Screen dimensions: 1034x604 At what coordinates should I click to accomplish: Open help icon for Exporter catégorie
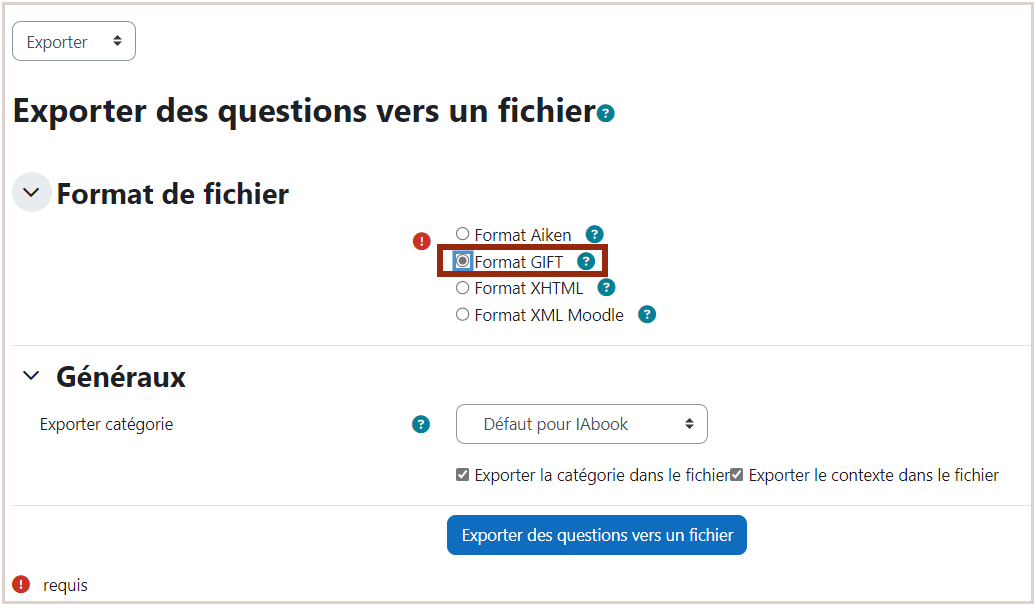(421, 424)
